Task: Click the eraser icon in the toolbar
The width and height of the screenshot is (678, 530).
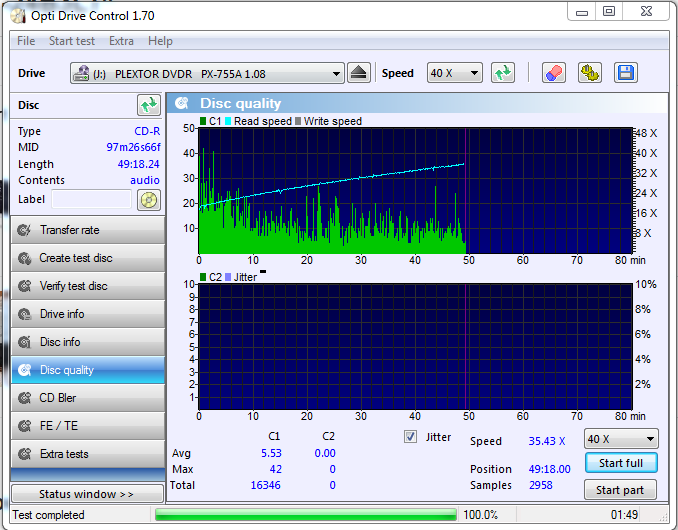Action: 553,73
